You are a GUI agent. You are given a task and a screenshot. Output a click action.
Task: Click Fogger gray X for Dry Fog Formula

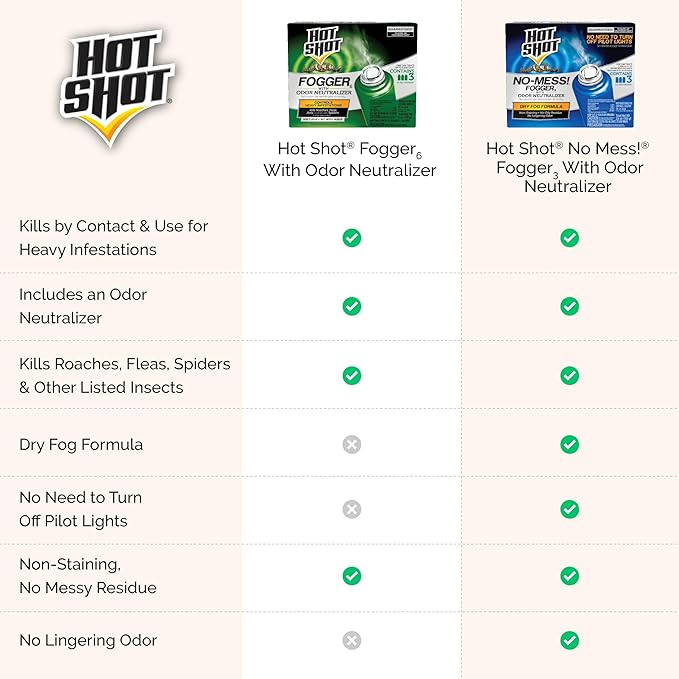point(352,444)
